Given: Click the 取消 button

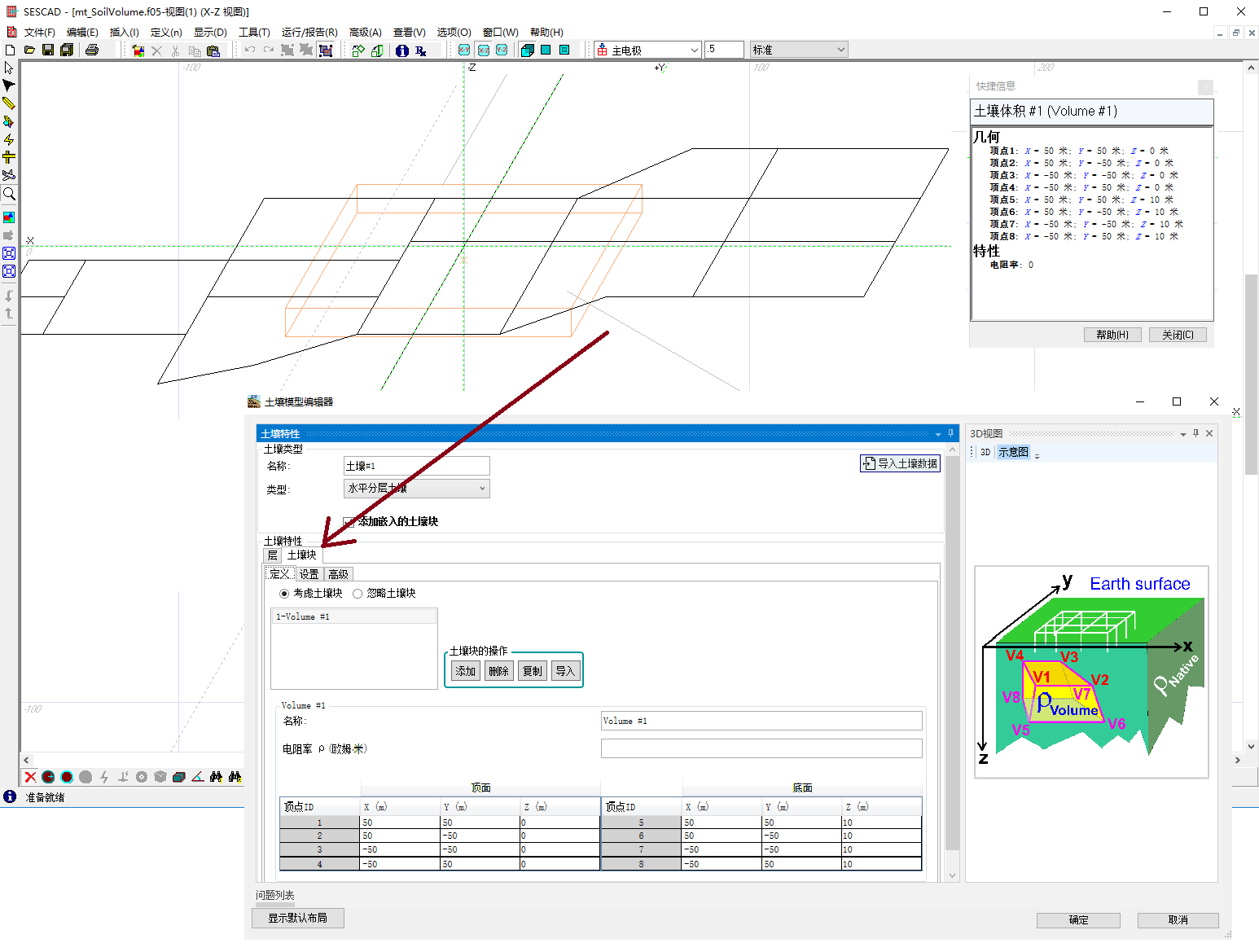Looking at the screenshot, I should pyautogui.click(x=1178, y=920).
